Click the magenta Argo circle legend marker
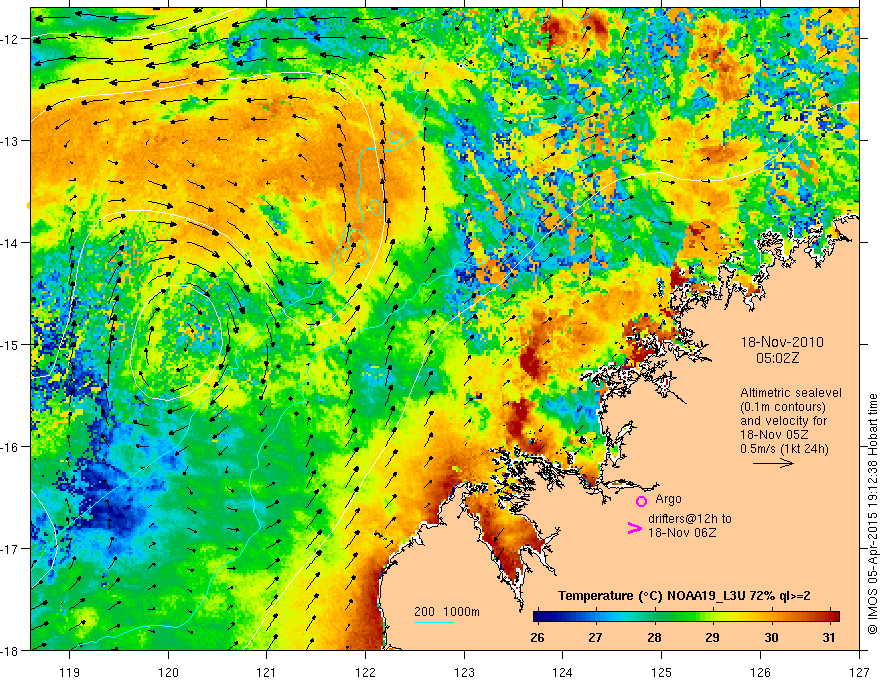Screen dimensions: 880x680 [641, 501]
